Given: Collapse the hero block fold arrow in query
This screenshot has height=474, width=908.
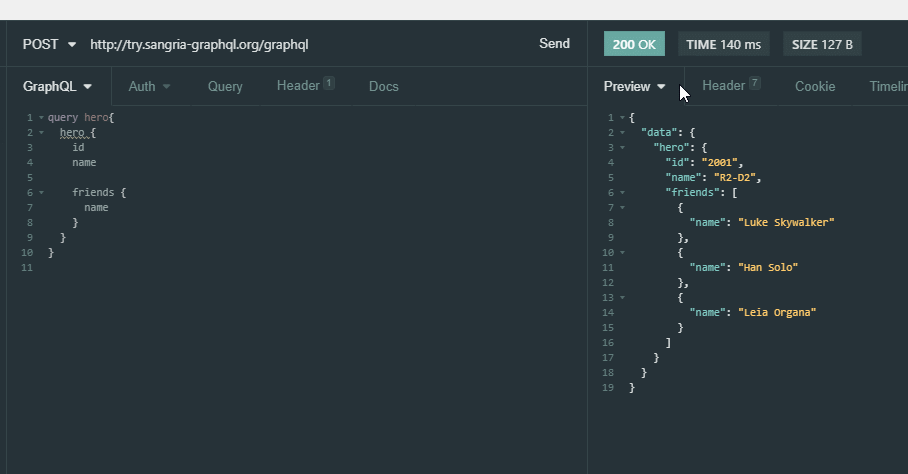Looking at the screenshot, I should click(x=41, y=133).
